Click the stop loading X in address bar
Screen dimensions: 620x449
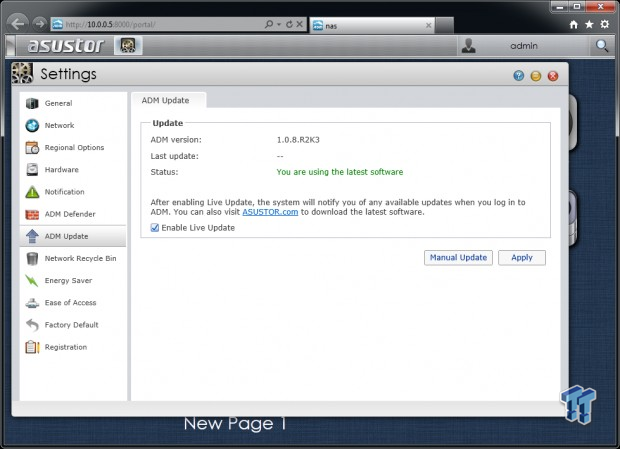300,24
